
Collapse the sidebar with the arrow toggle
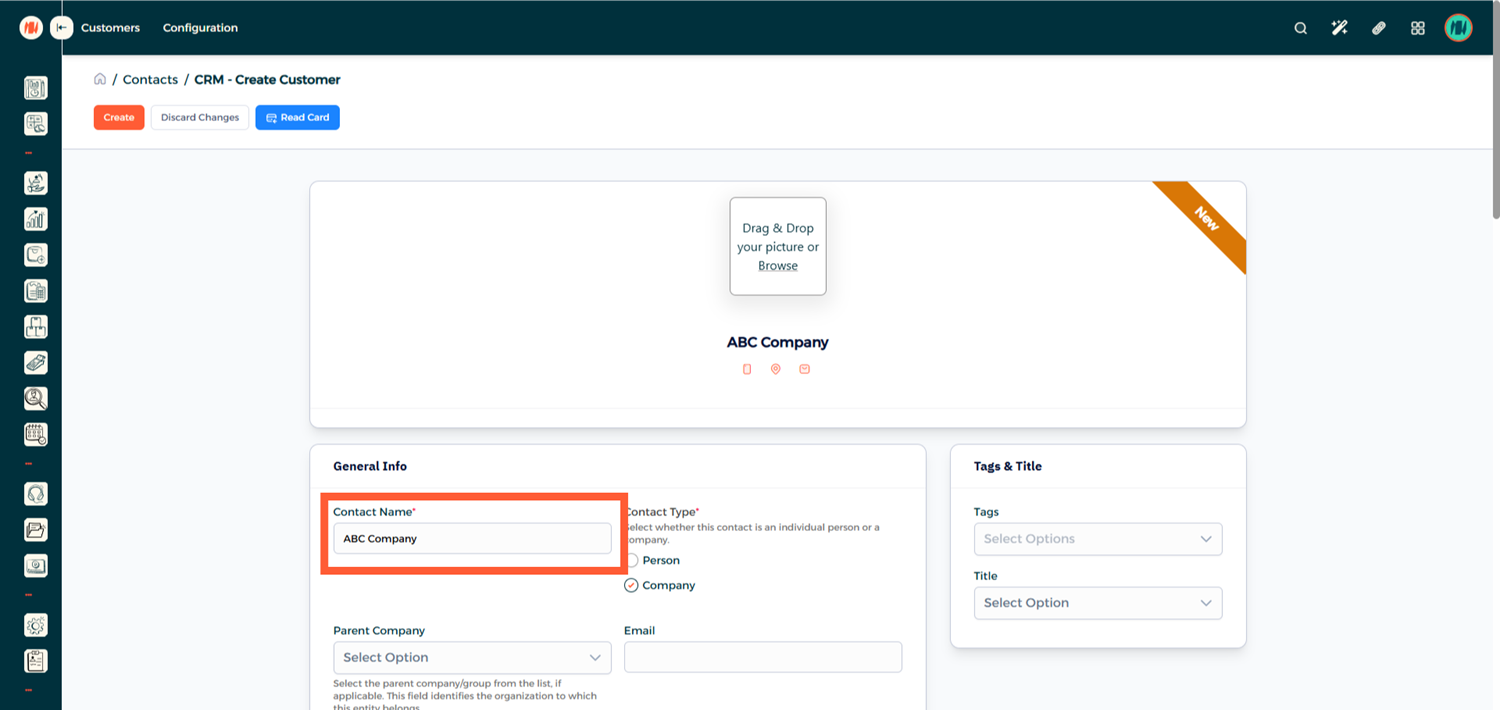62,28
